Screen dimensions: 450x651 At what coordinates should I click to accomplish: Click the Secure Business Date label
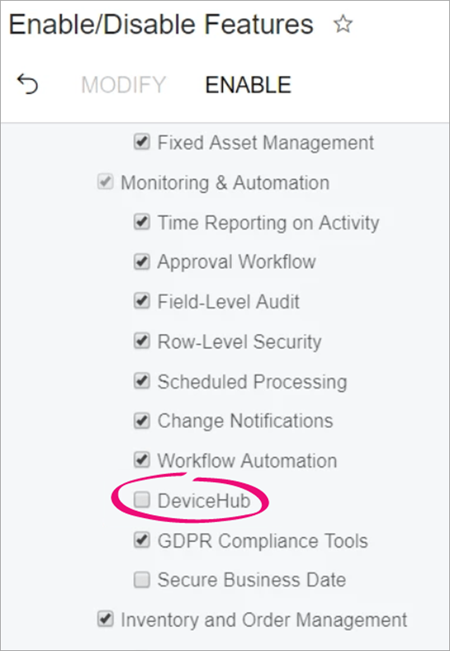pos(252,580)
